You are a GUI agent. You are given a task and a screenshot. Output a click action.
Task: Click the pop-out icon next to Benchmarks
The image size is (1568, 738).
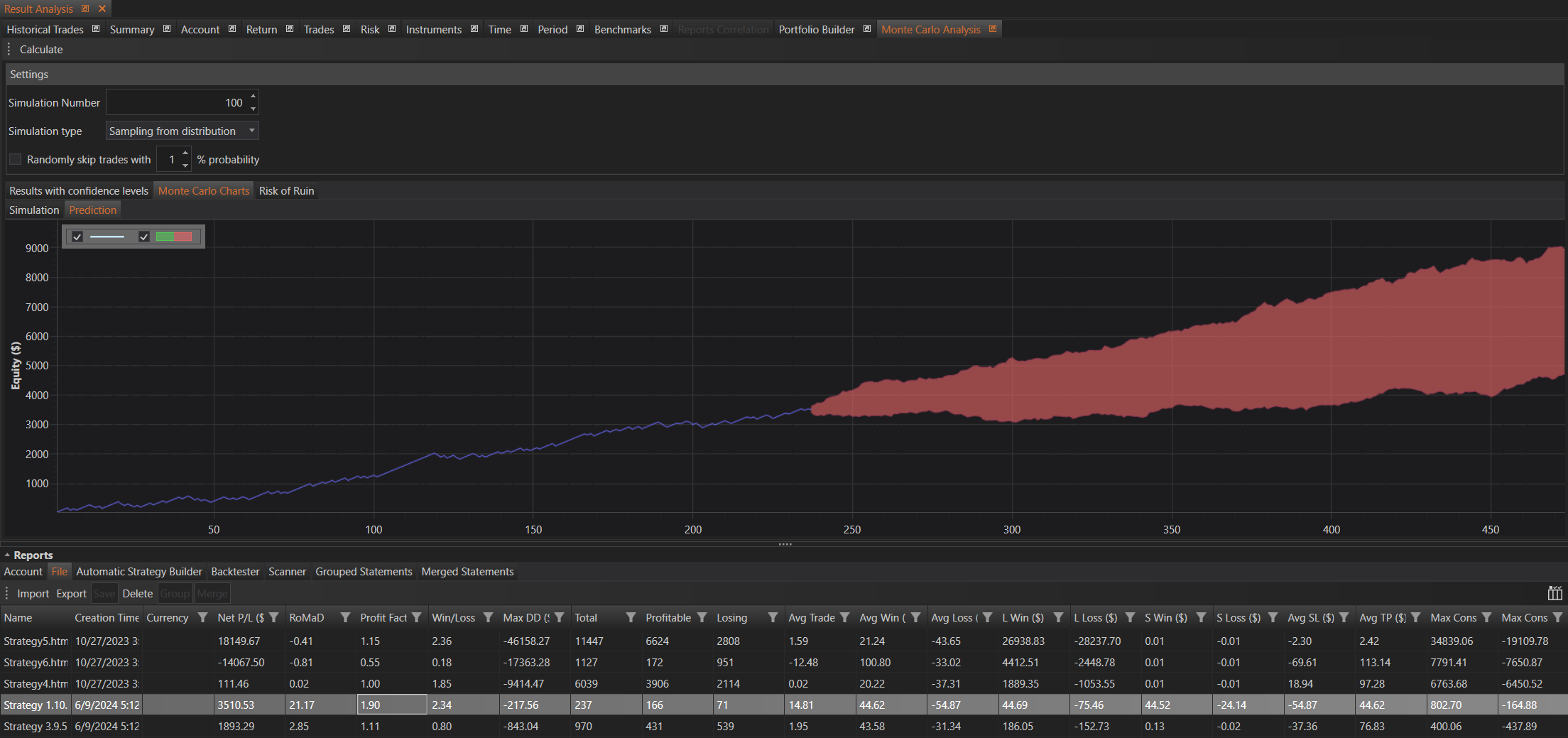(x=664, y=29)
